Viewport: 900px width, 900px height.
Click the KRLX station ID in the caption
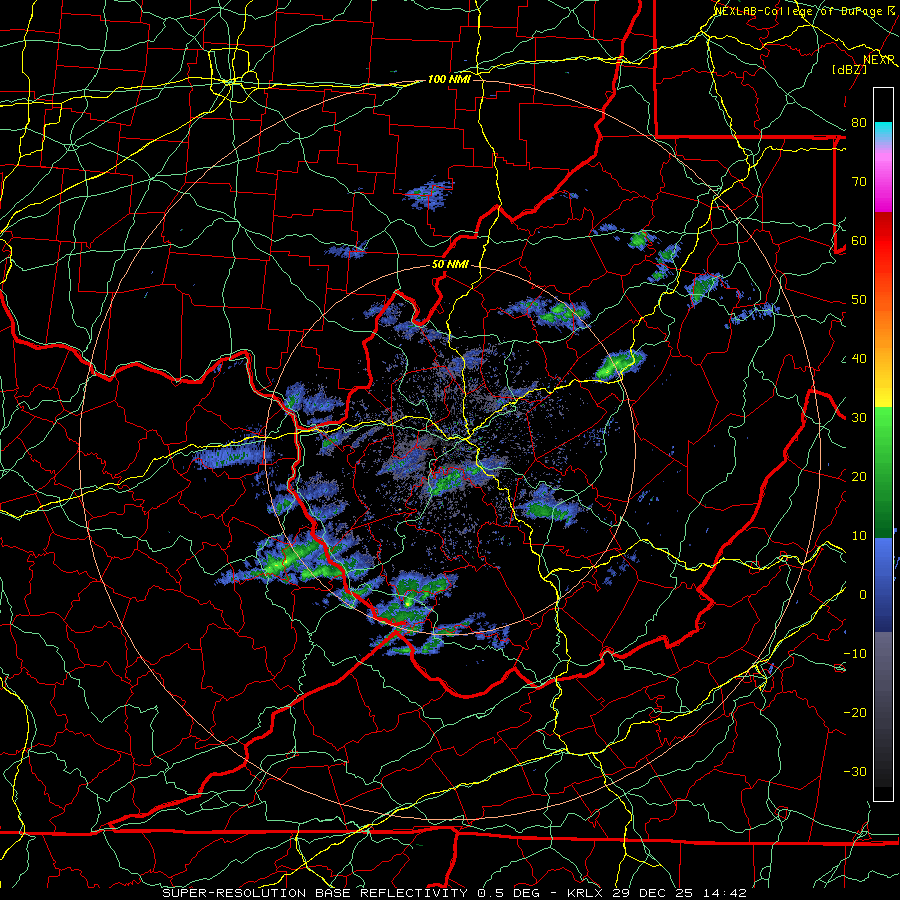(584, 893)
